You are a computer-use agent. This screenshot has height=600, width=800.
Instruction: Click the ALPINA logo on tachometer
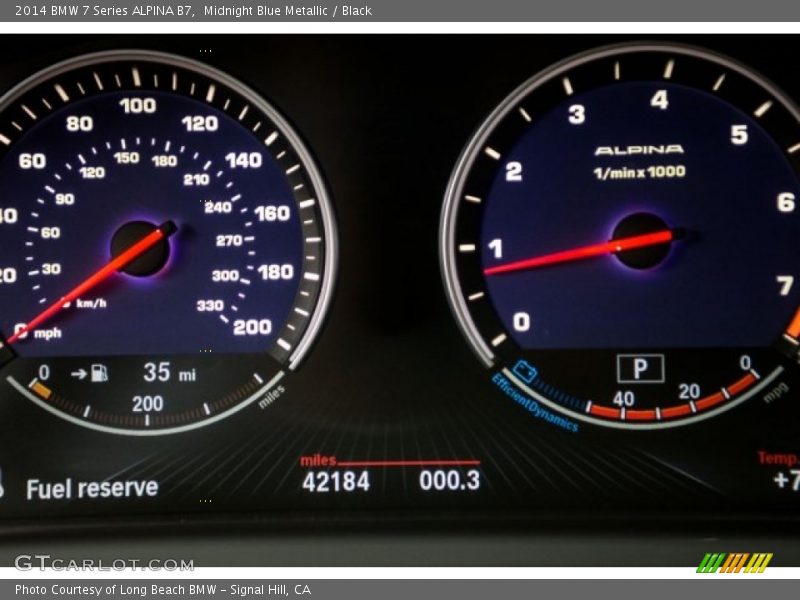coord(639,150)
